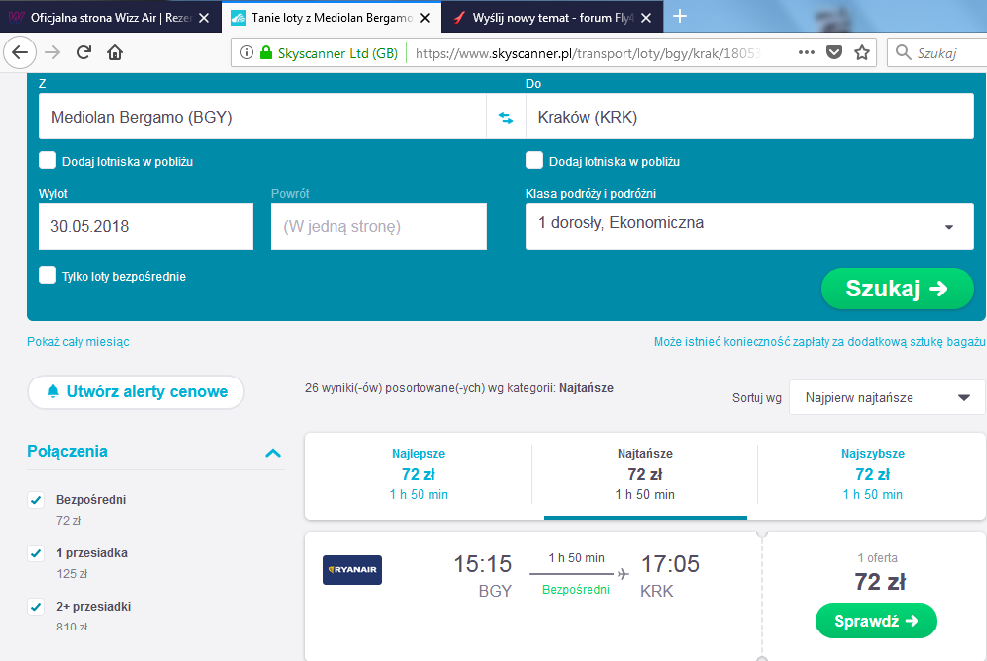The image size is (987, 661).
Task: Click Sprawdź for the 72 zł Ryanair flight
Action: coord(876,621)
